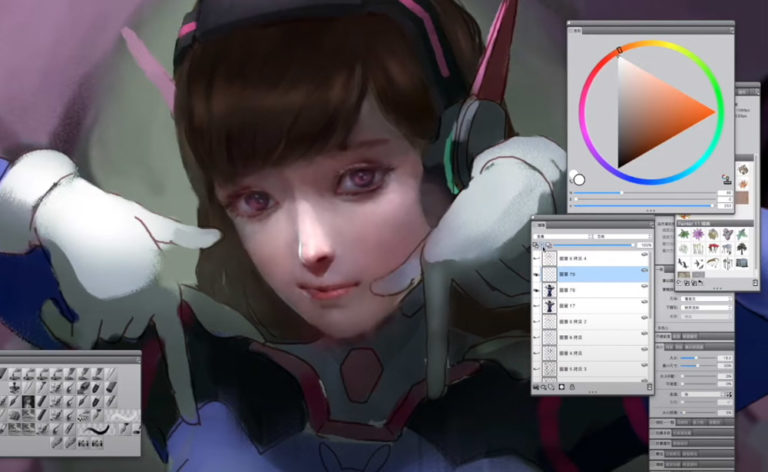Adjust the layer opacity slider

(594, 245)
